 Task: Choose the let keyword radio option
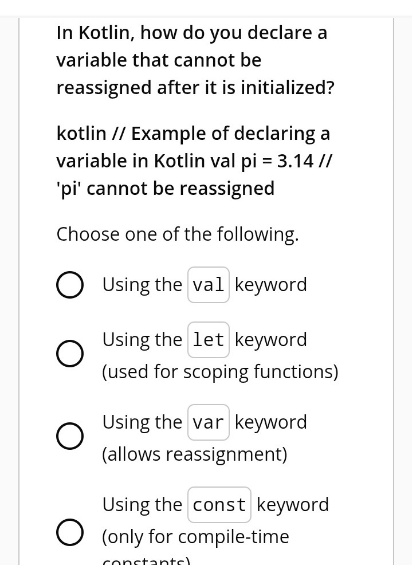point(70,353)
